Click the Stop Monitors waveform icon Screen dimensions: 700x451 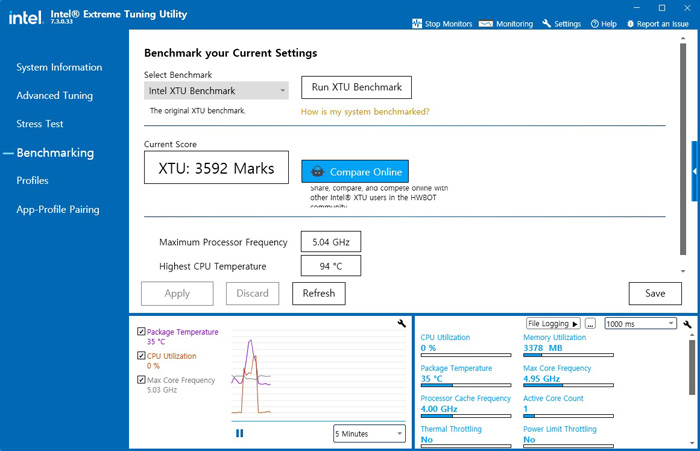pyautogui.click(x=417, y=24)
